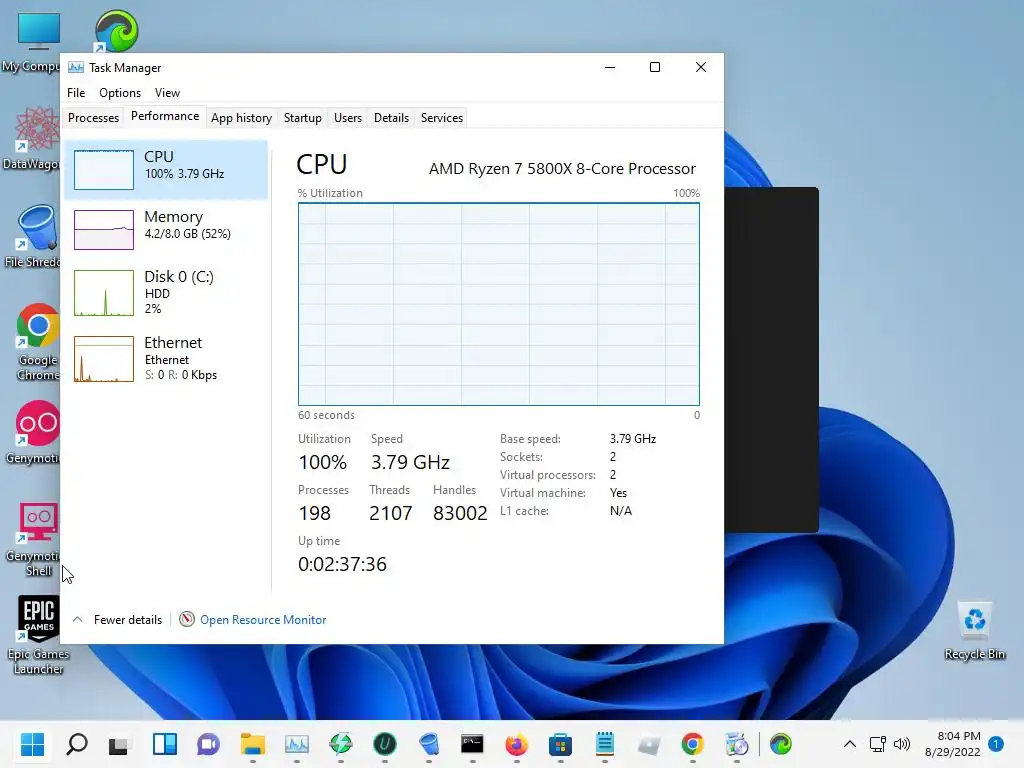Open Chat app on taskbar
1024x768 pixels.
pyautogui.click(x=208, y=744)
